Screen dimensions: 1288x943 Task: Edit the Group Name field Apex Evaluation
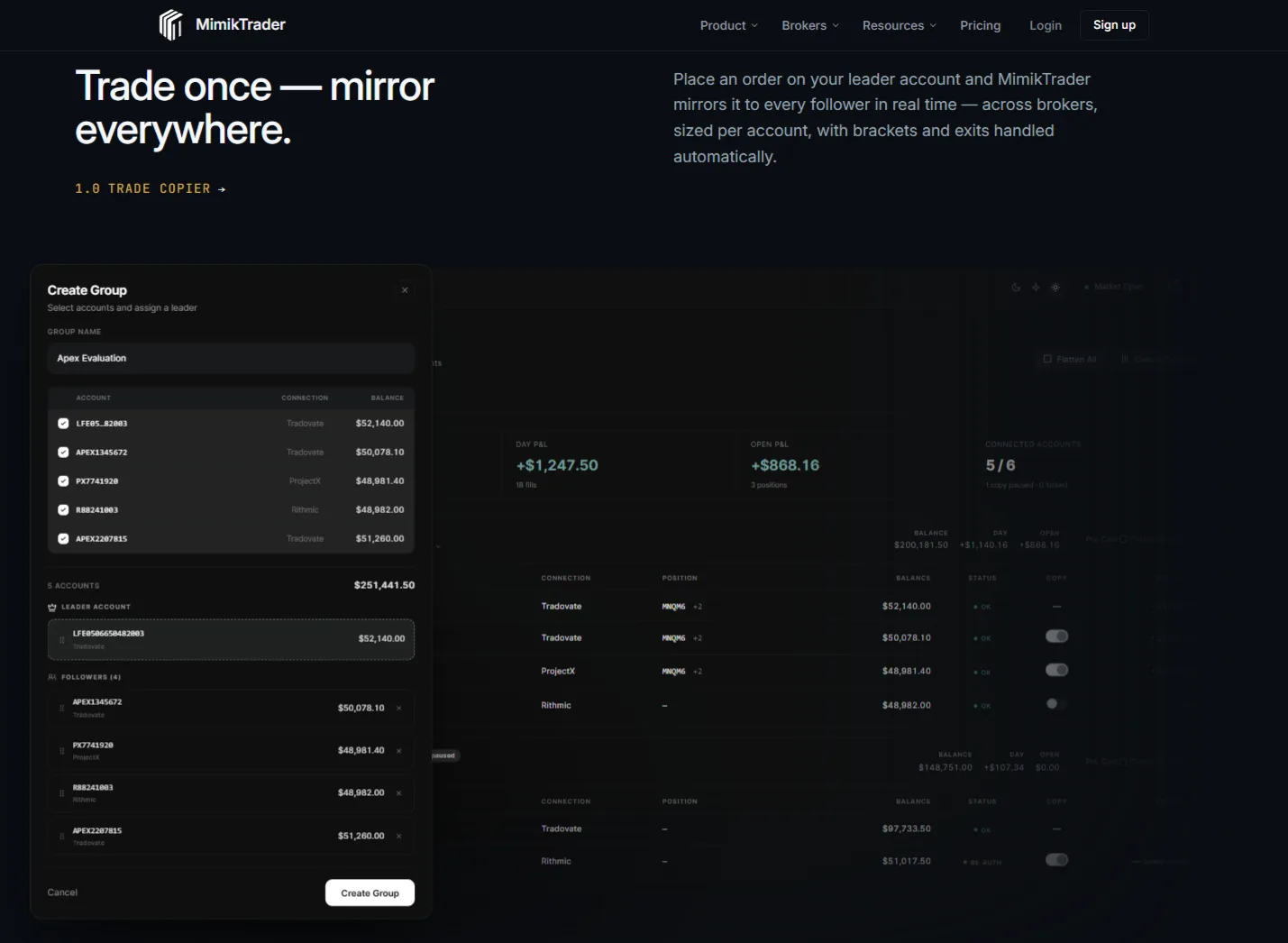tap(231, 359)
